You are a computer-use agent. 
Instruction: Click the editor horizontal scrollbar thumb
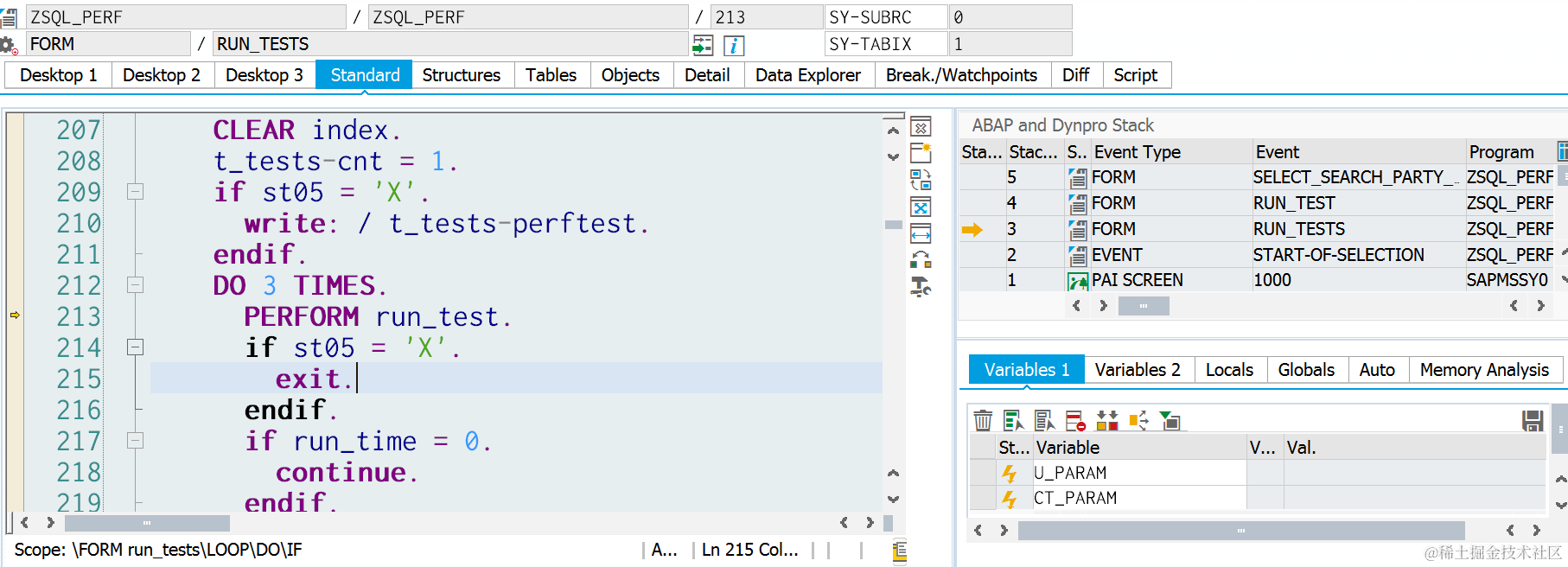point(147,523)
